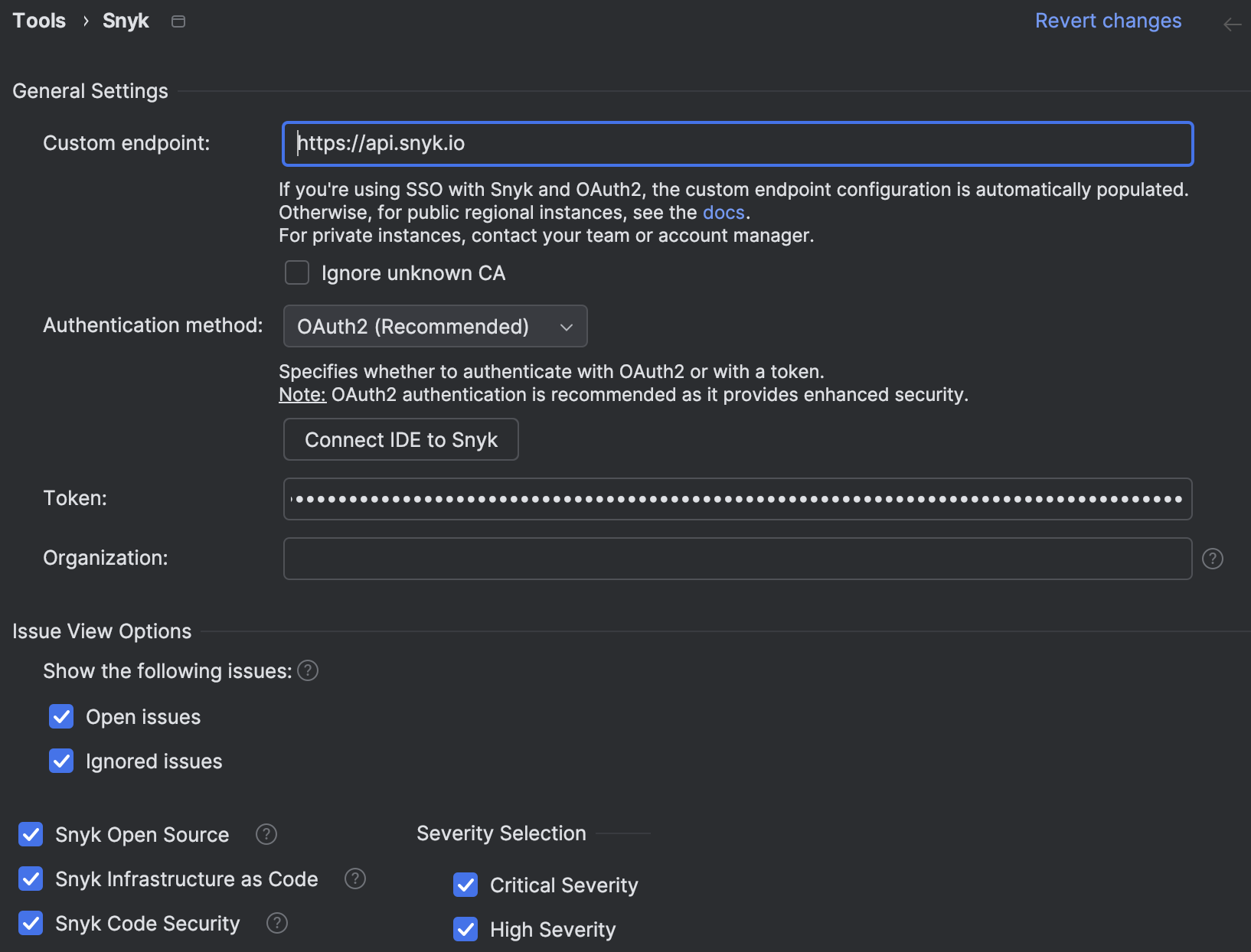Disable the Snyk Open Source checkbox

coord(31,834)
